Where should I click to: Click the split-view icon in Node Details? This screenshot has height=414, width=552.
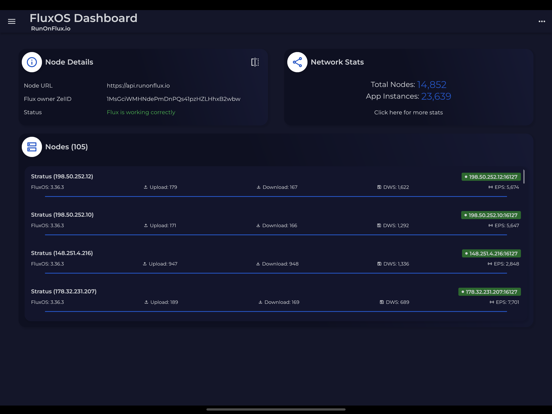coord(255,62)
